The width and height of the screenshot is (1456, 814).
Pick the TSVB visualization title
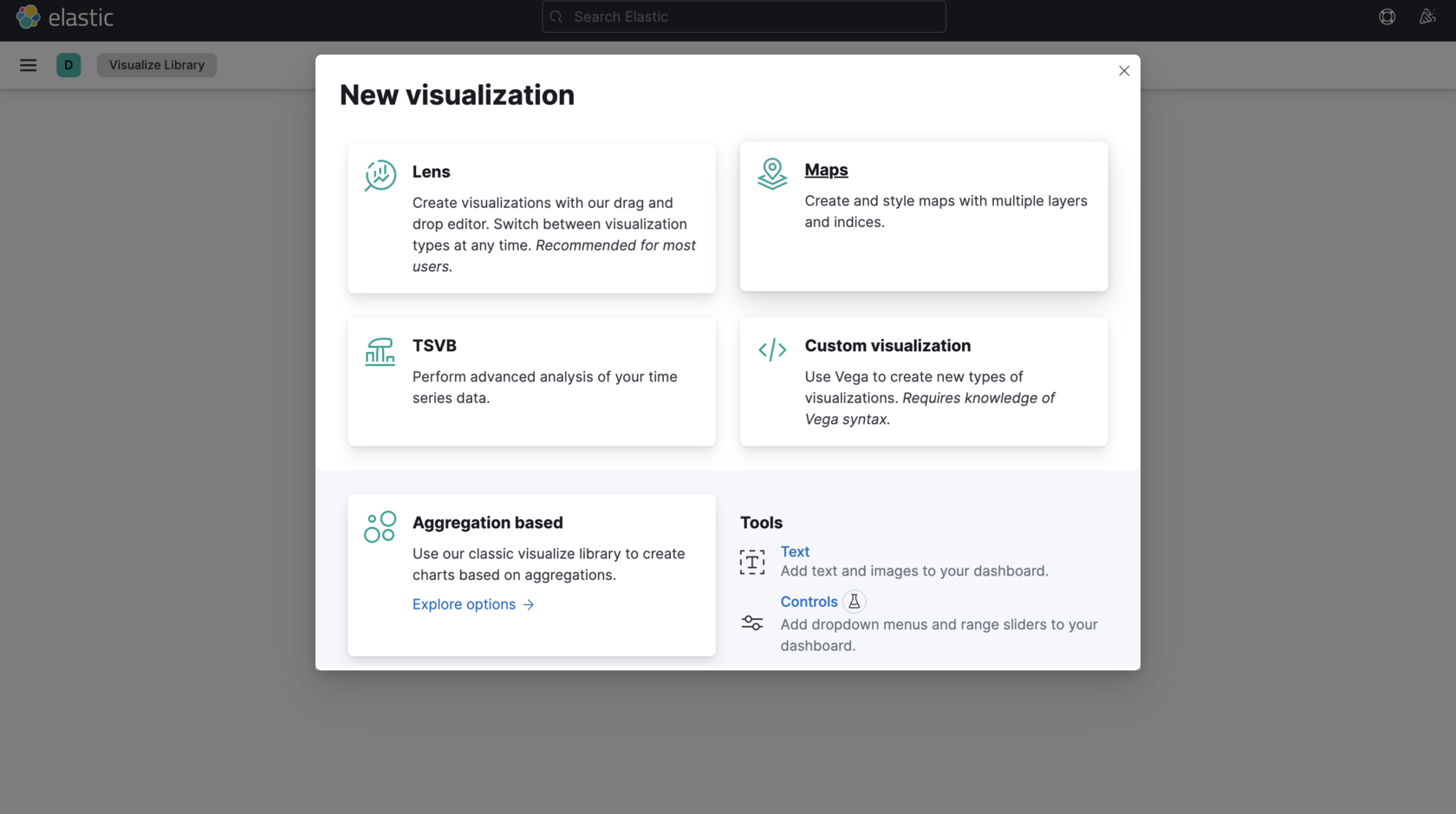(434, 346)
